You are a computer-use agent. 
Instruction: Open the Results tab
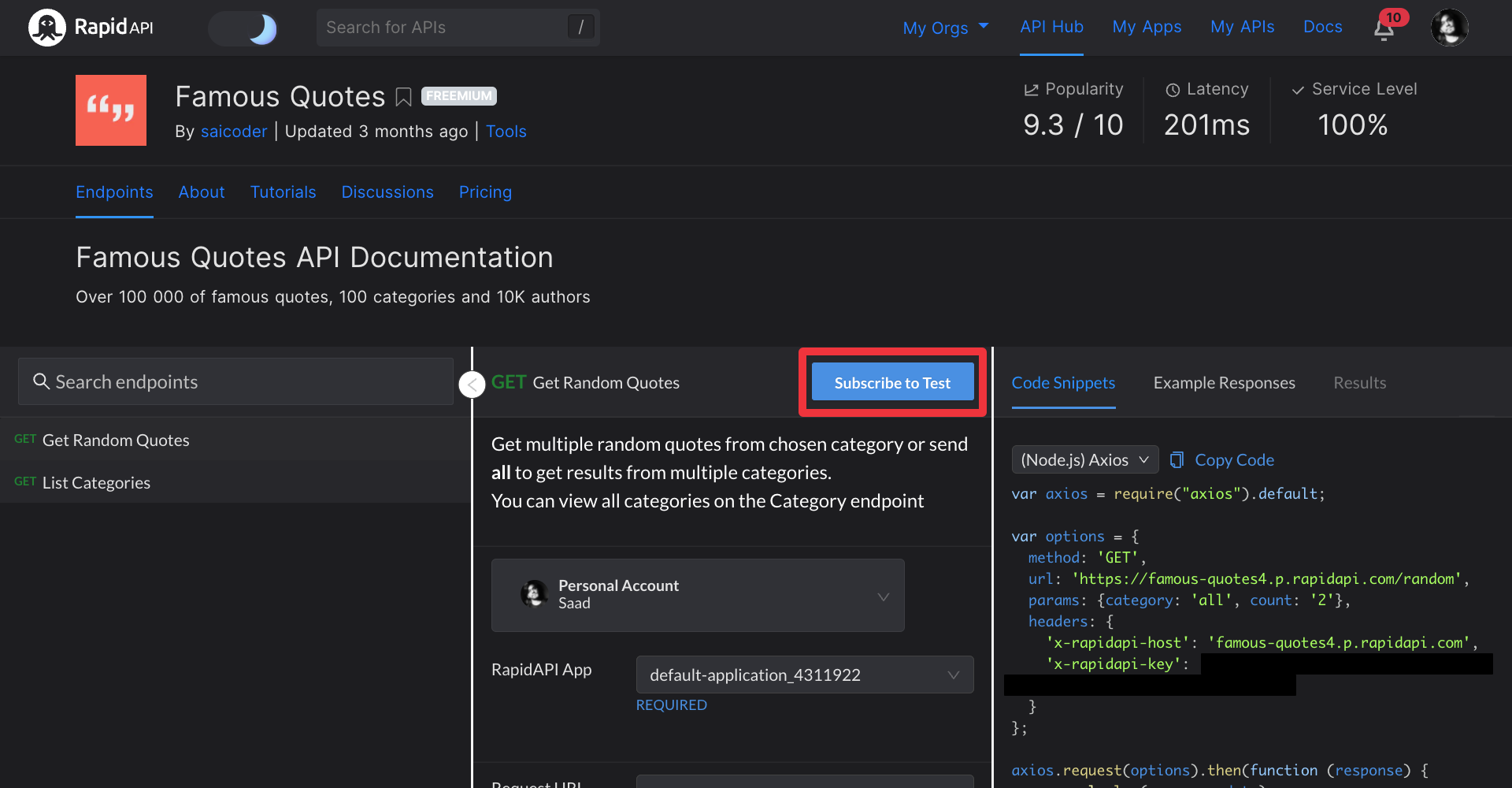pos(1360,383)
